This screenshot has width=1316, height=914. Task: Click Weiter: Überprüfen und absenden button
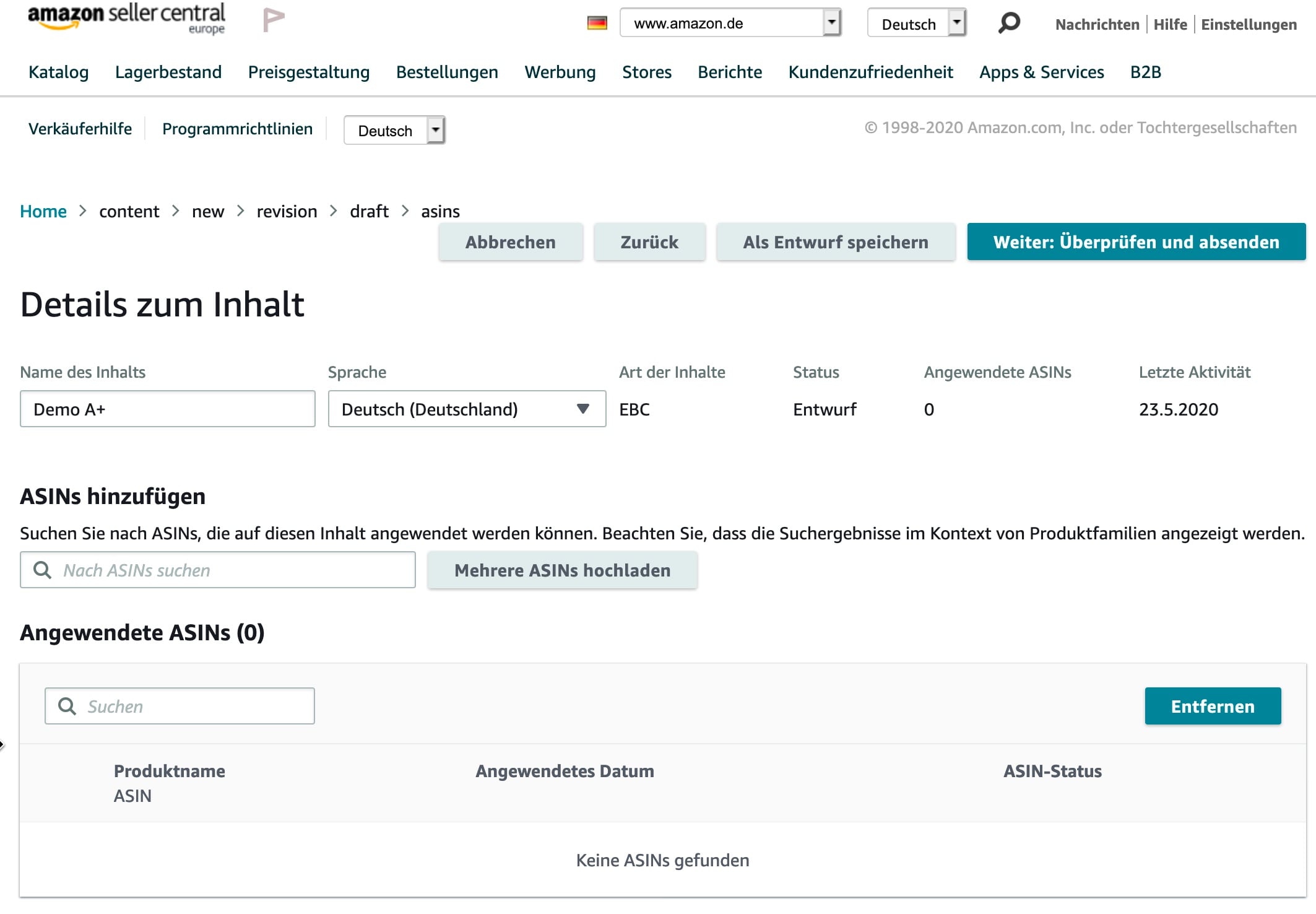tap(1136, 242)
